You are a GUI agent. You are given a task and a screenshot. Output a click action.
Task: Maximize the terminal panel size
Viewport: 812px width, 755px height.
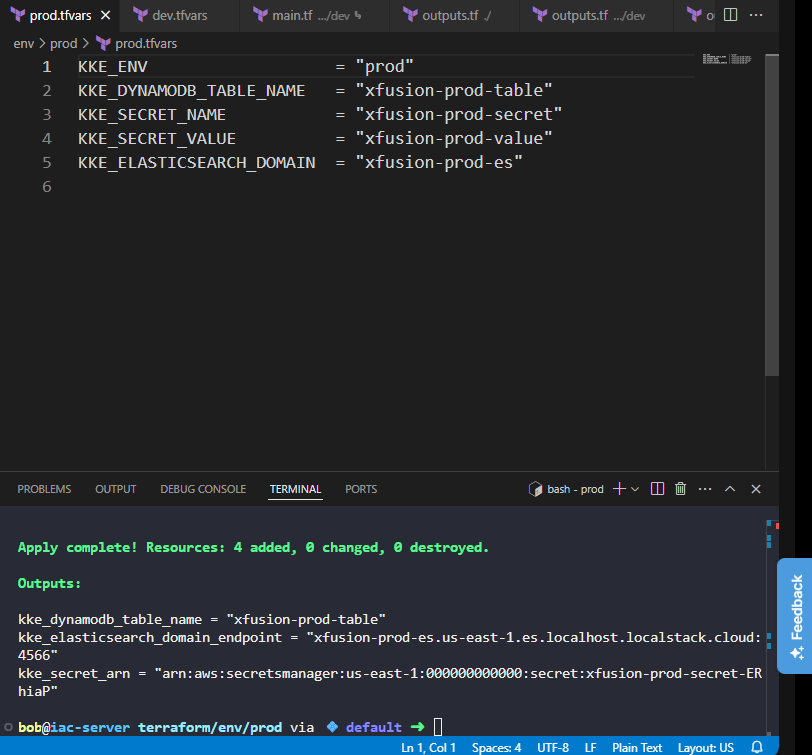click(730, 489)
